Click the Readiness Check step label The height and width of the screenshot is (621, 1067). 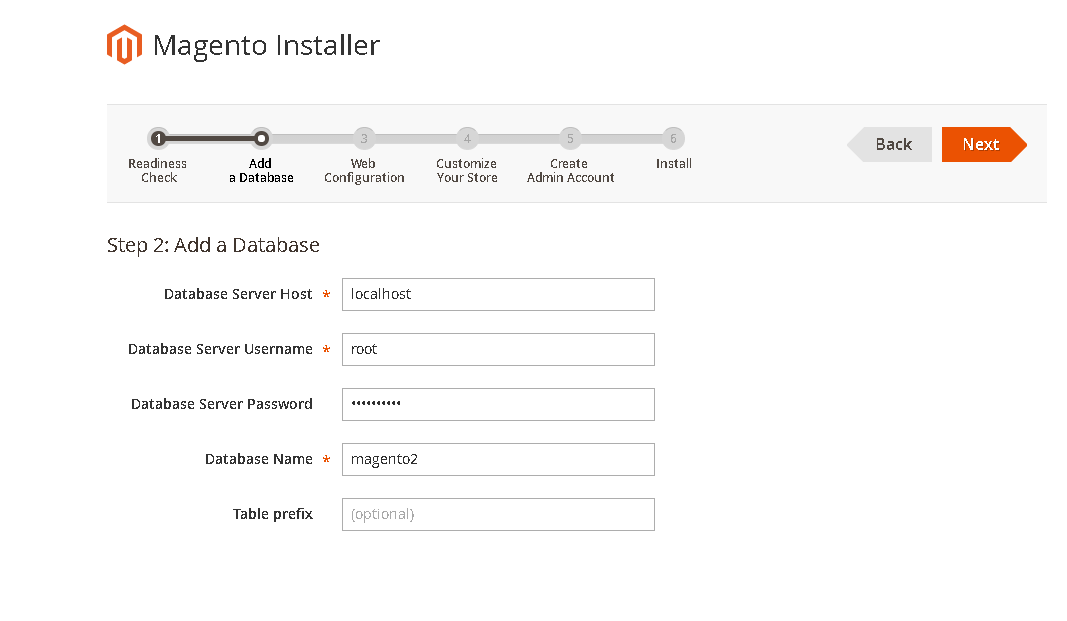pyautogui.click(x=158, y=171)
